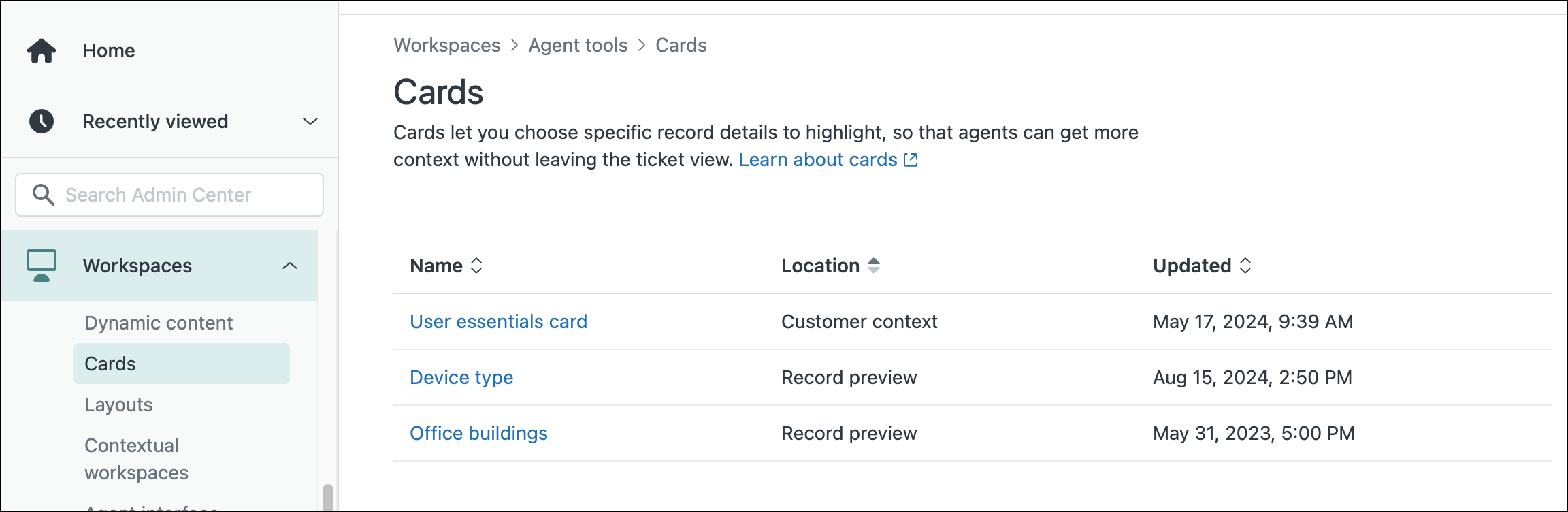Open the Office buildings card
This screenshot has width=1568, height=512.
click(478, 433)
